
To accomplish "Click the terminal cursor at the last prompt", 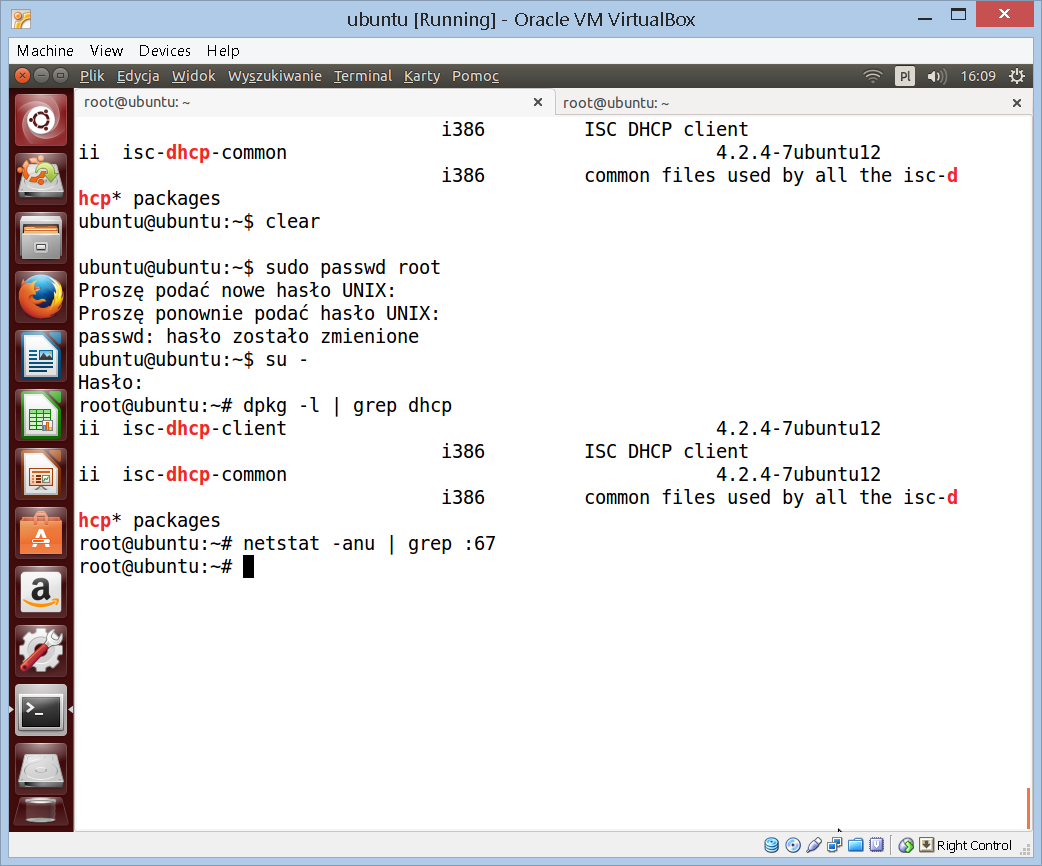I will pyautogui.click(x=249, y=567).
